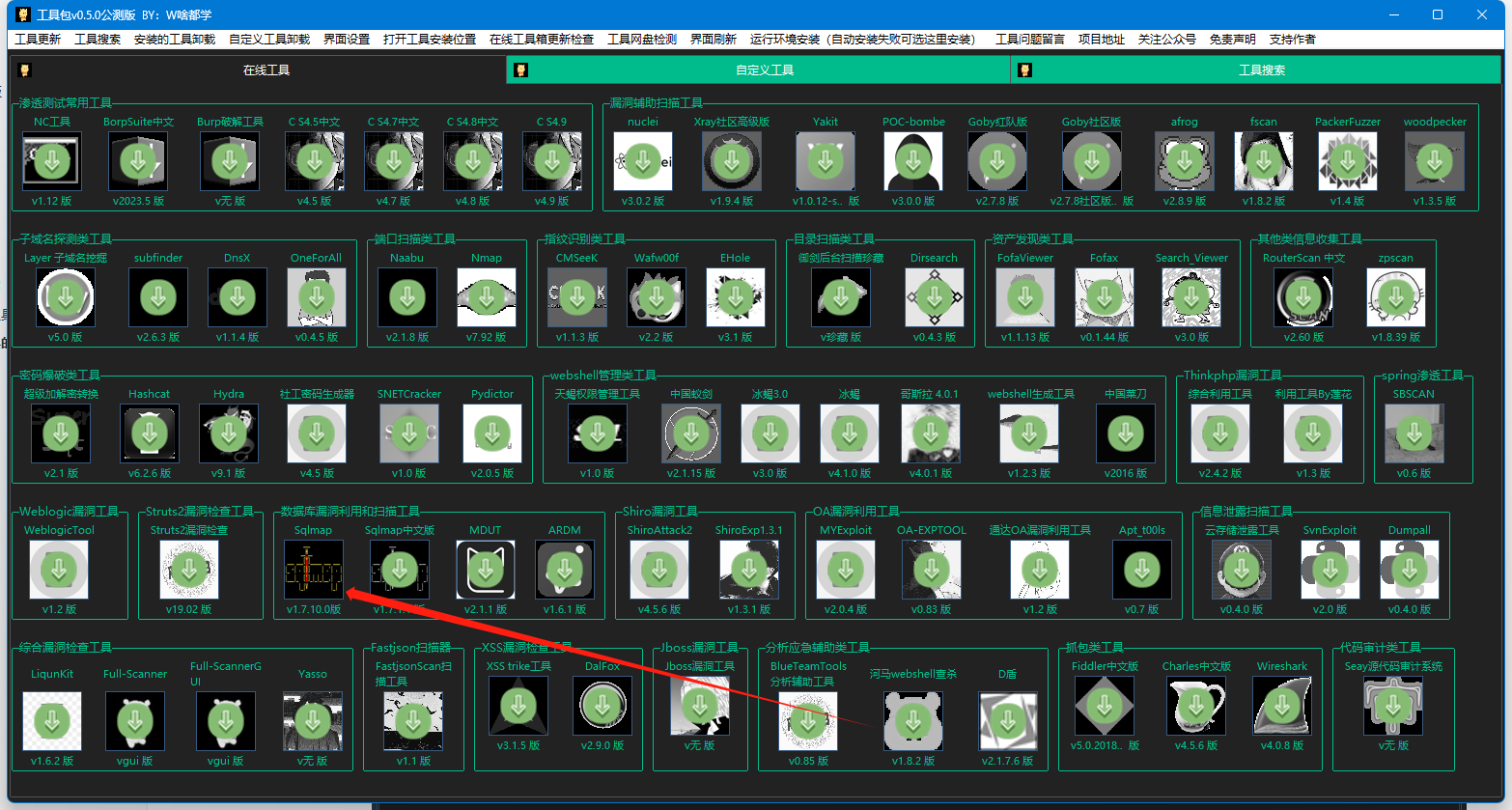Click the 项目地址 menu item
Image resolution: width=1512 pixels, height=810 pixels.
coord(1102,40)
